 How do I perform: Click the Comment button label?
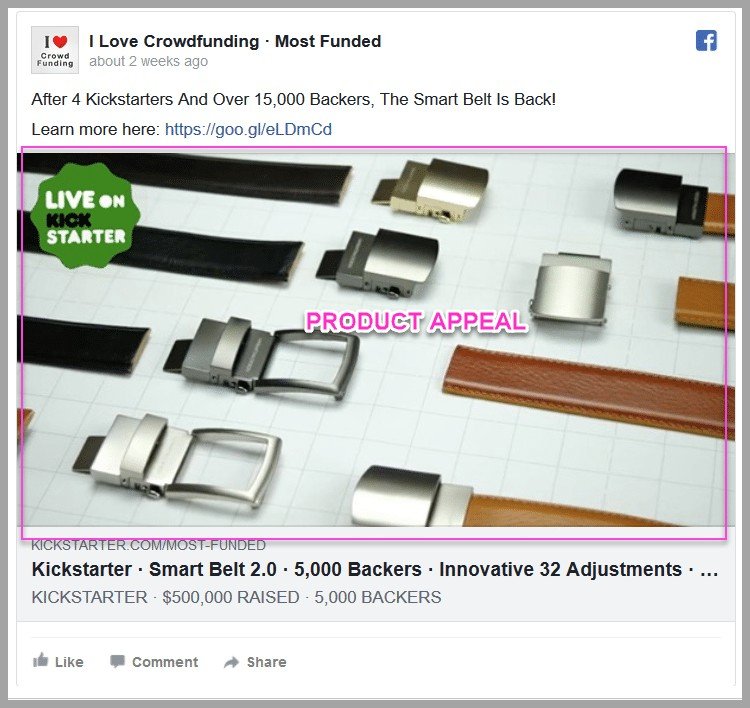tap(165, 662)
